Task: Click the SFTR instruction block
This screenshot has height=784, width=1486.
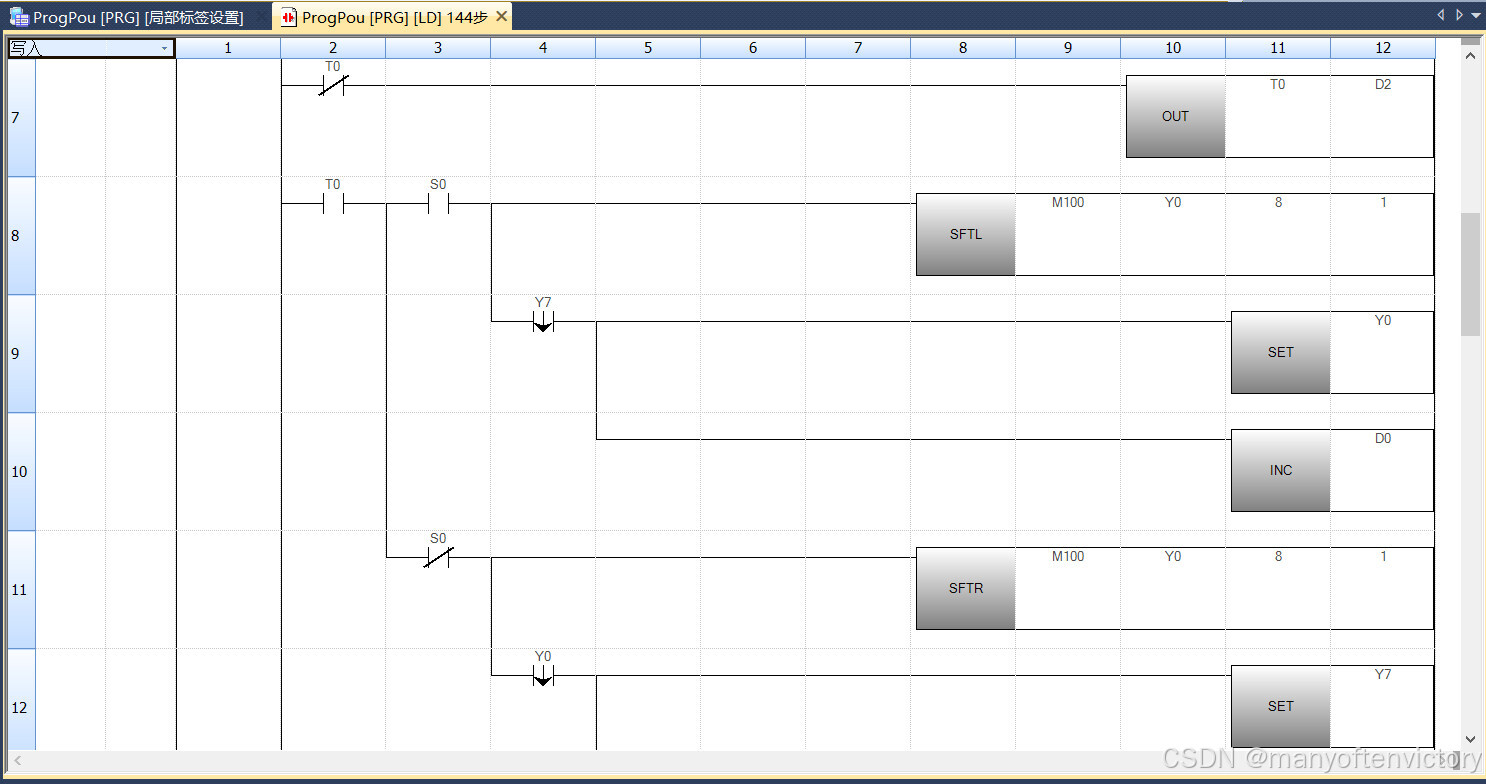Action: point(965,588)
